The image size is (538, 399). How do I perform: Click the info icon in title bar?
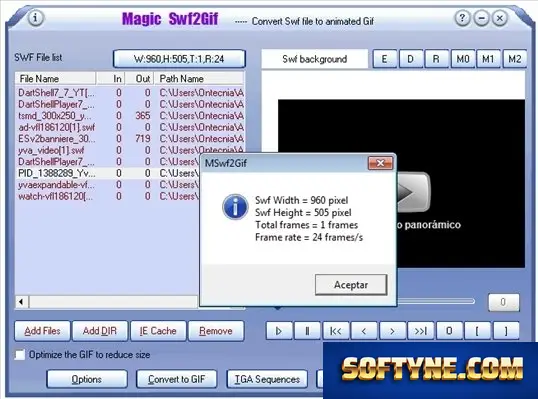point(35,18)
